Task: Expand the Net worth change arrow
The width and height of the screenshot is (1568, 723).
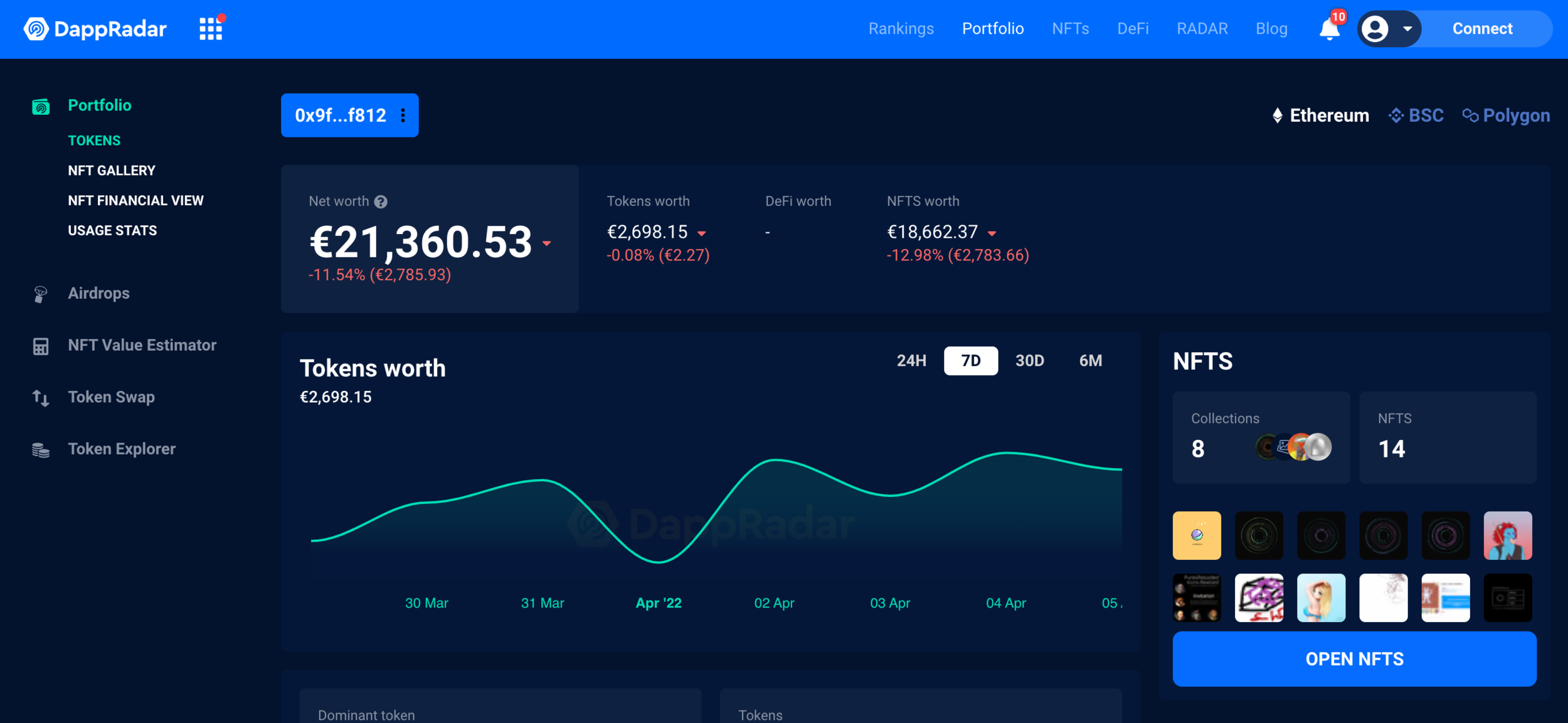Action: click(x=547, y=244)
